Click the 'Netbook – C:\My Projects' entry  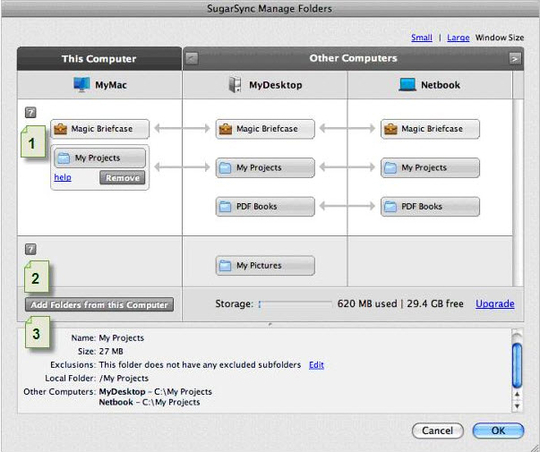point(149,402)
